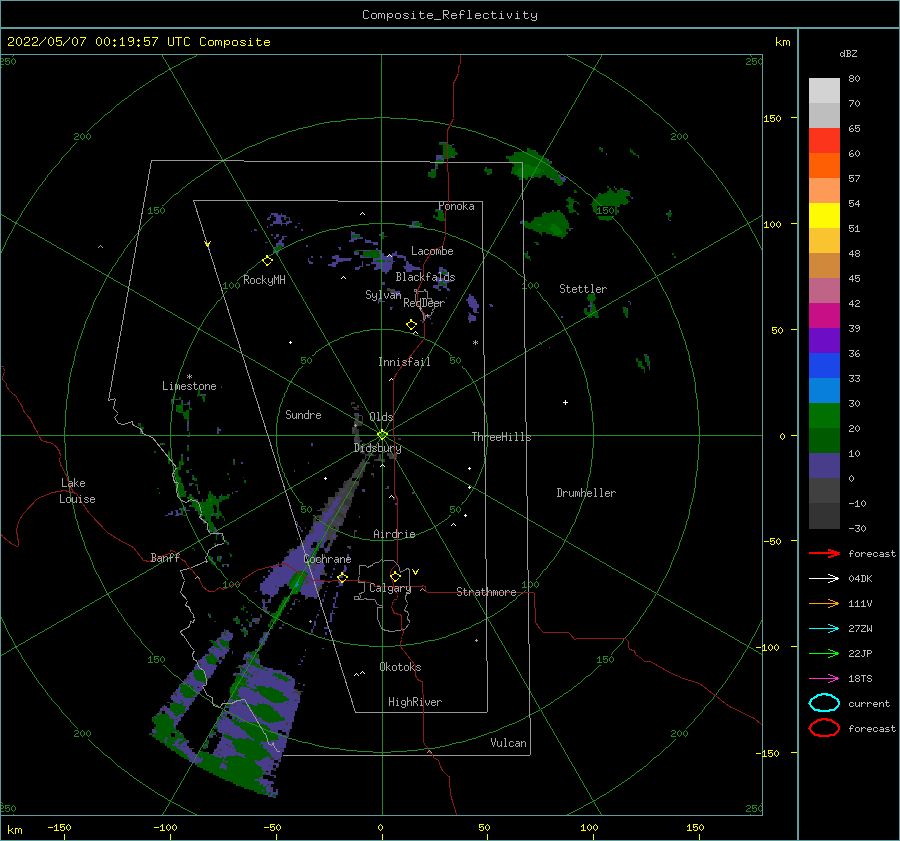Click the green precipitation echo over Cochrane
Screen dimensions: 900x841
click(x=297, y=582)
